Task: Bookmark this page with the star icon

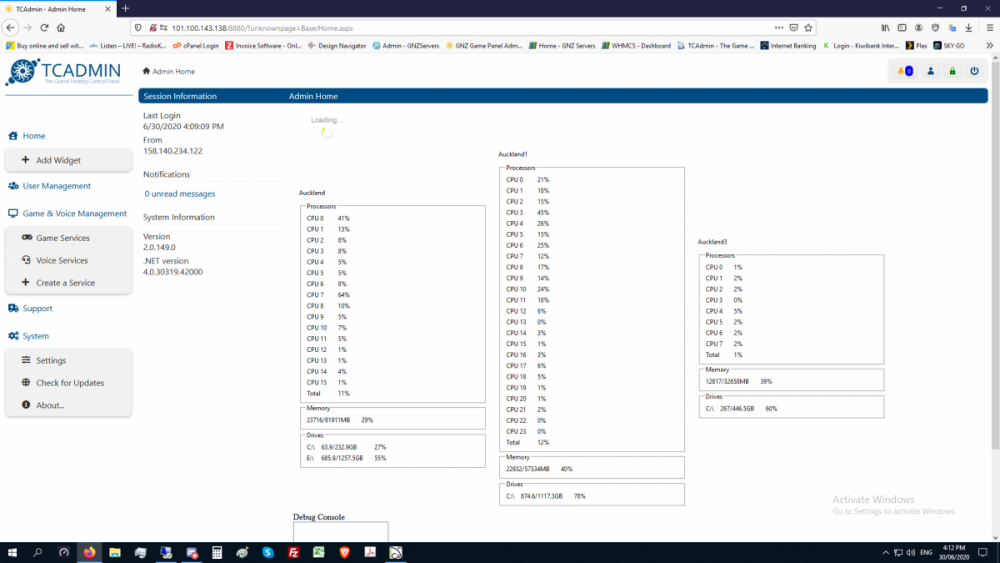Action: point(808,28)
